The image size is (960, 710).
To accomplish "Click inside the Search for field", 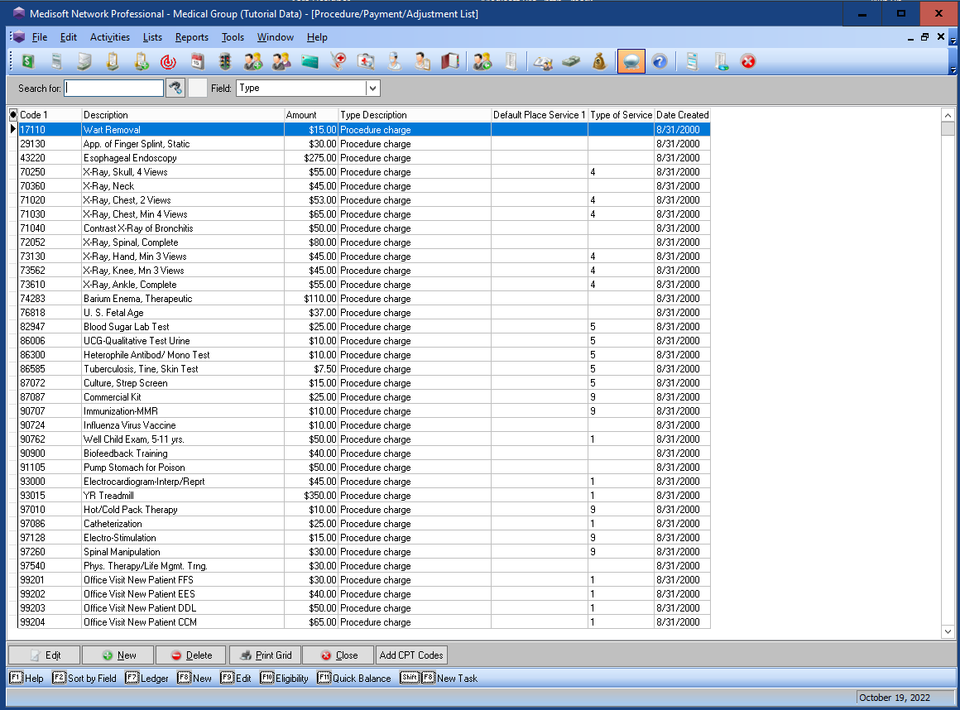I will pos(115,88).
